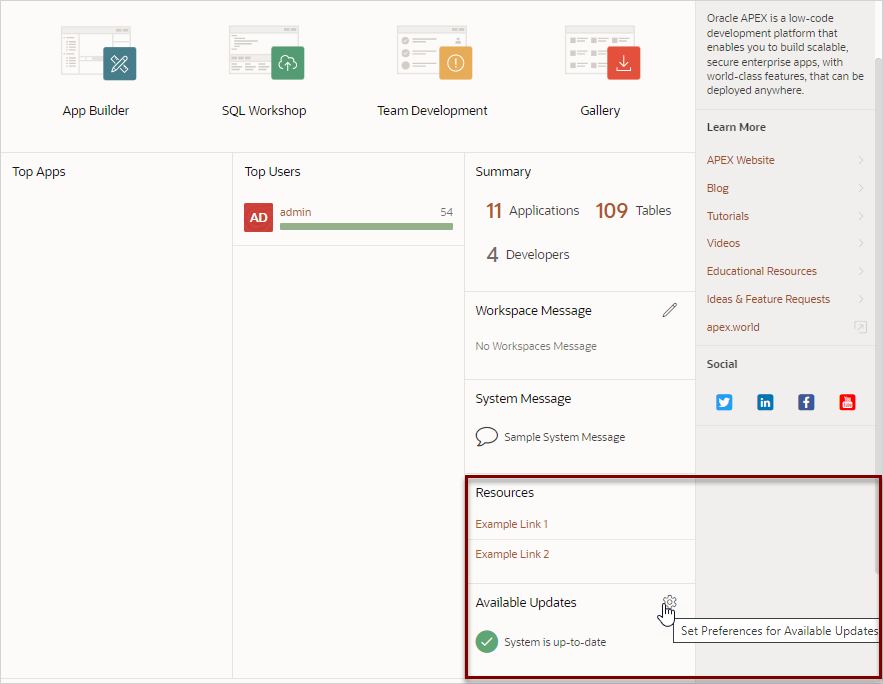The image size is (883, 684).
Task: Open the APEX Website link
Action: (741, 160)
